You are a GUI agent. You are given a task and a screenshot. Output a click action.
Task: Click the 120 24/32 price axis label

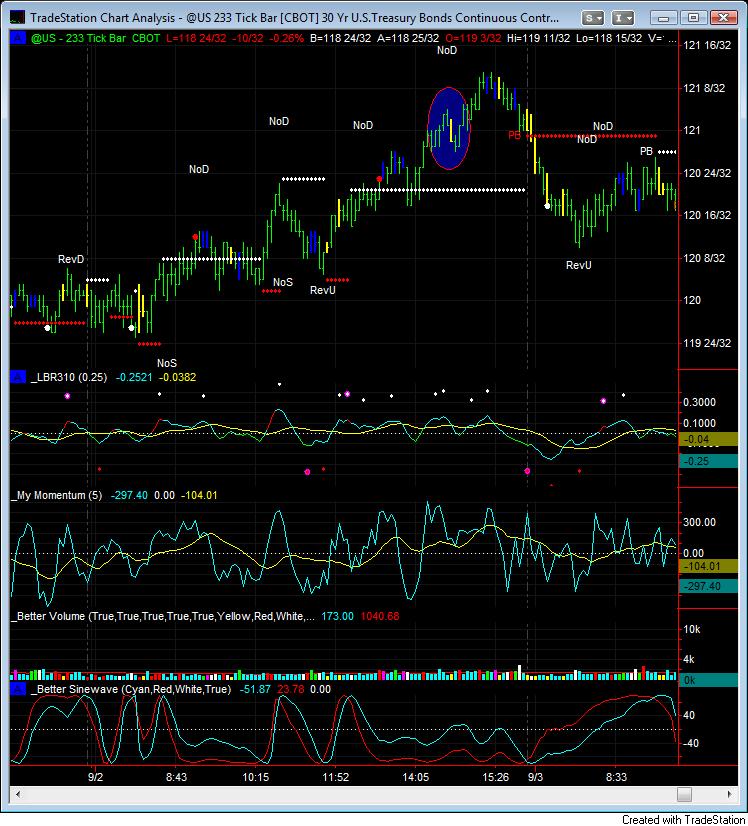[707, 173]
